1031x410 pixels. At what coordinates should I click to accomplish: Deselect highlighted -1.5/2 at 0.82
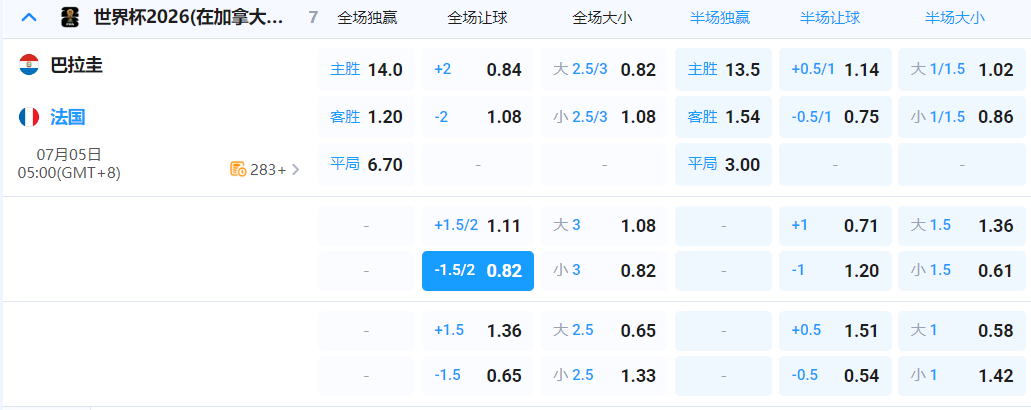tap(478, 271)
